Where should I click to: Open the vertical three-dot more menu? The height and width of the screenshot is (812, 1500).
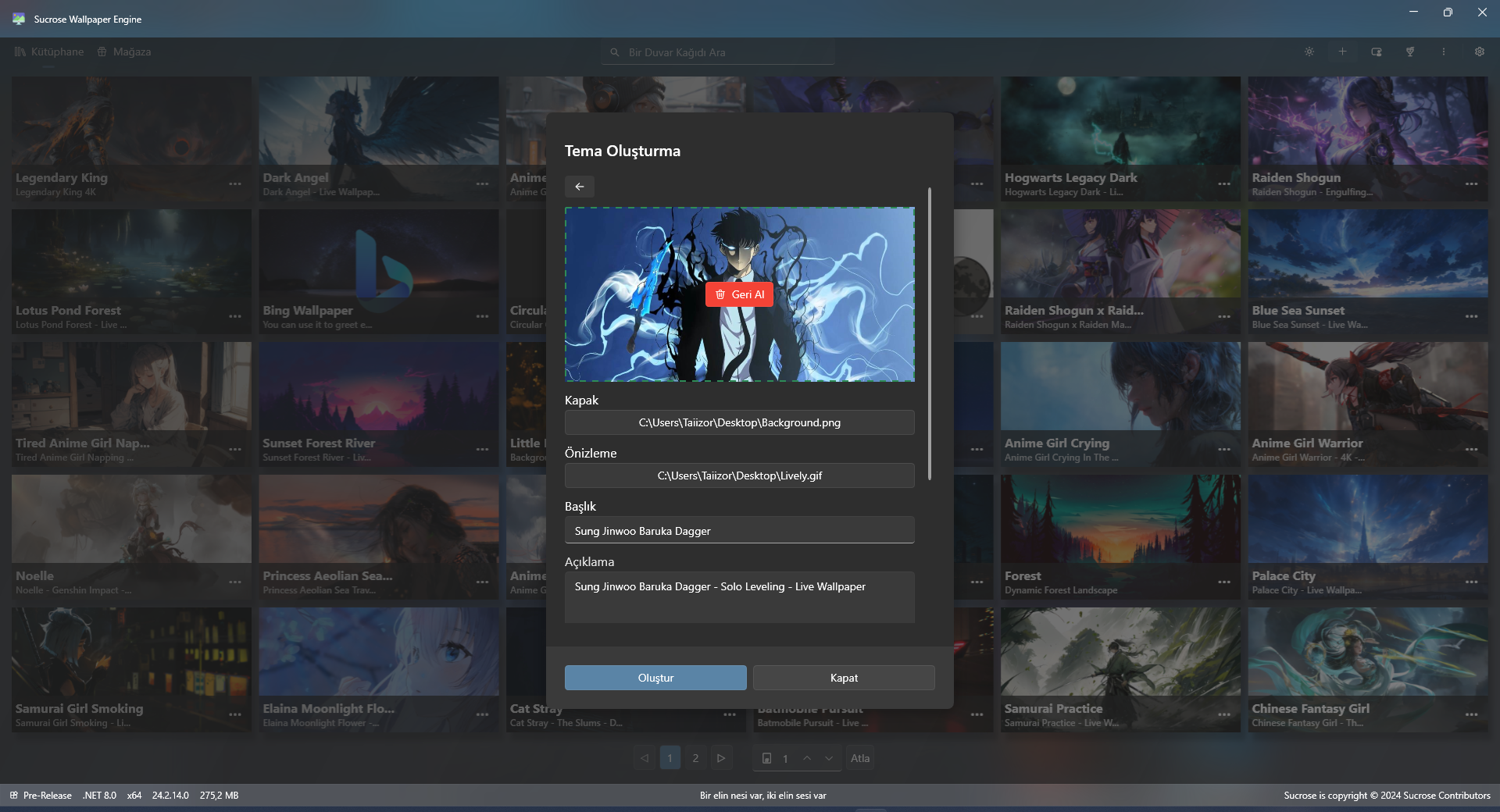(1444, 52)
